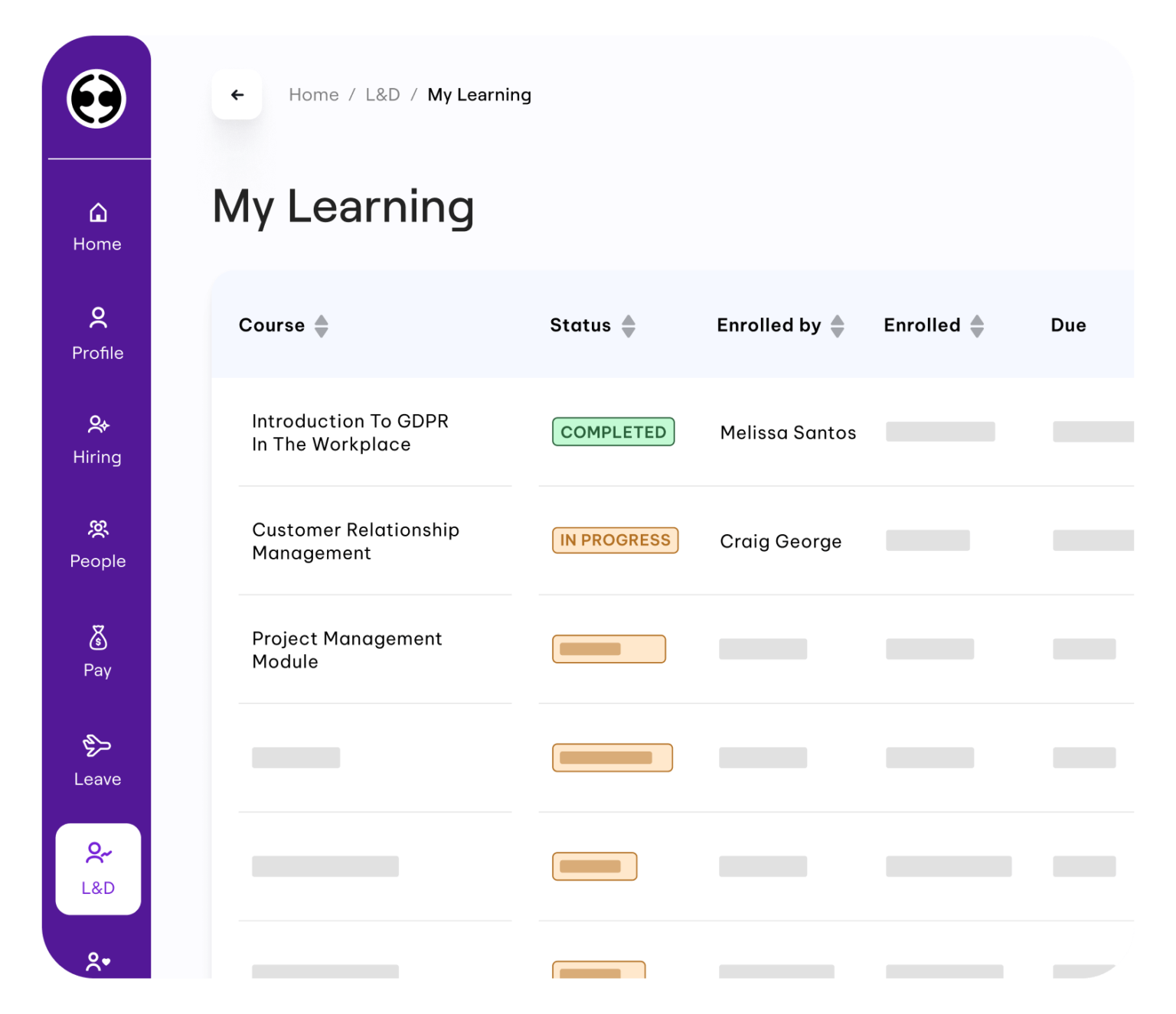1176x1014 pixels.
Task: Click the back arrow button
Action: click(x=237, y=94)
